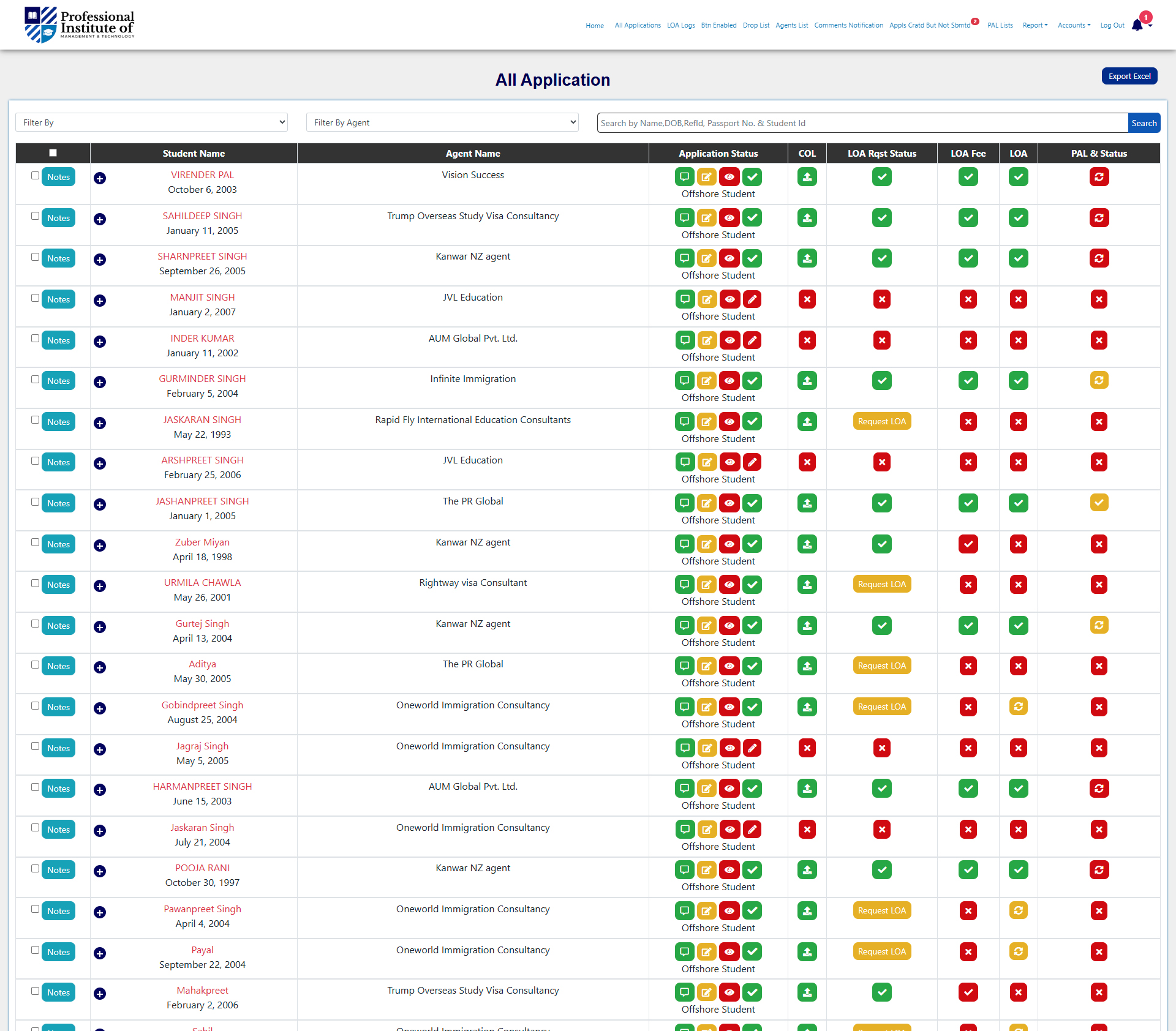1176x1031 pixels.
Task: Click yellow LOA refresh icon for Gobindpreet Singh
Action: [x=1018, y=707]
